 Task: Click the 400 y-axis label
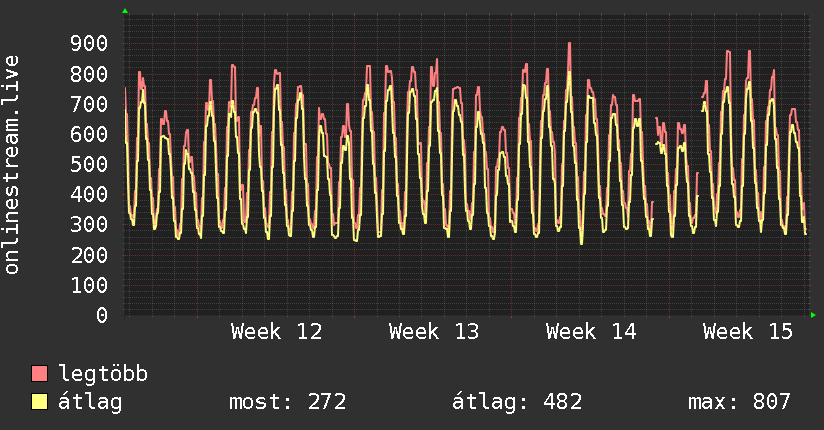pyautogui.click(x=89, y=194)
